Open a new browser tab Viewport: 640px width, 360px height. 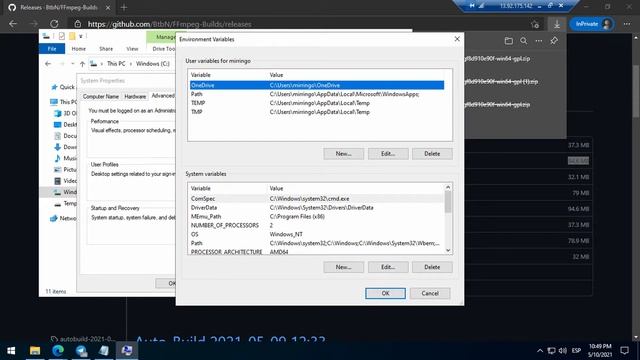pos(124,7)
